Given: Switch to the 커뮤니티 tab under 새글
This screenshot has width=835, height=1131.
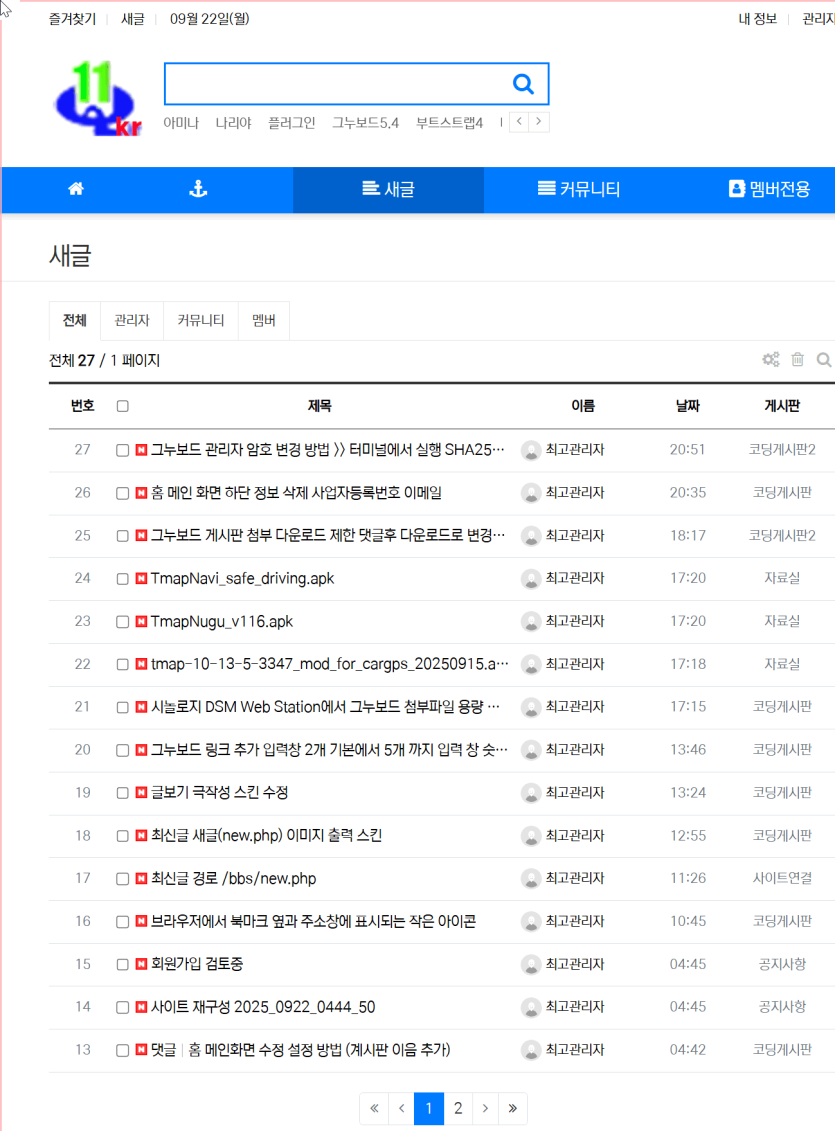Looking at the screenshot, I should click(x=200, y=320).
